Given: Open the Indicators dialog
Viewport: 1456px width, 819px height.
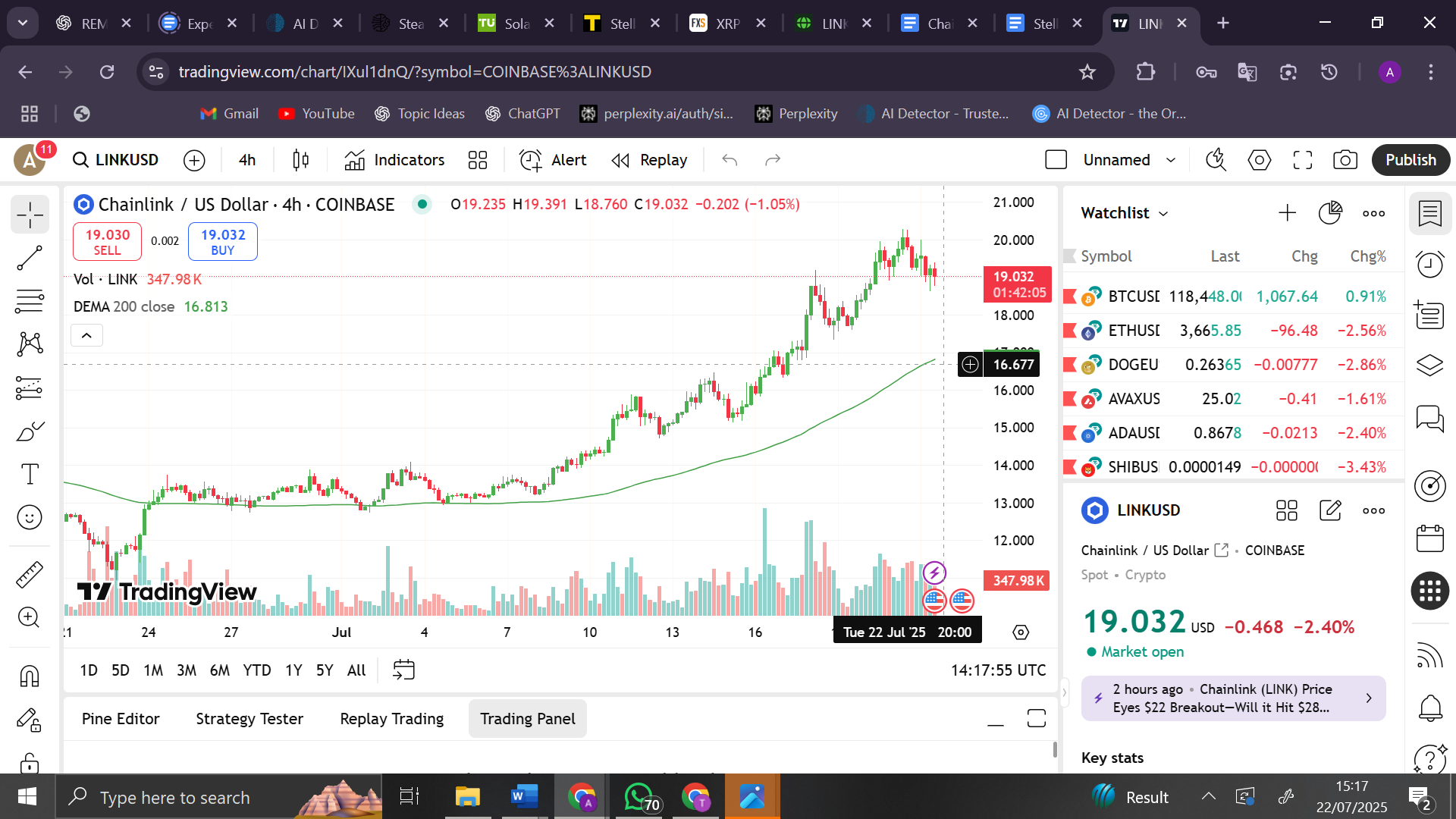Looking at the screenshot, I should pyautogui.click(x=394, y=160).
